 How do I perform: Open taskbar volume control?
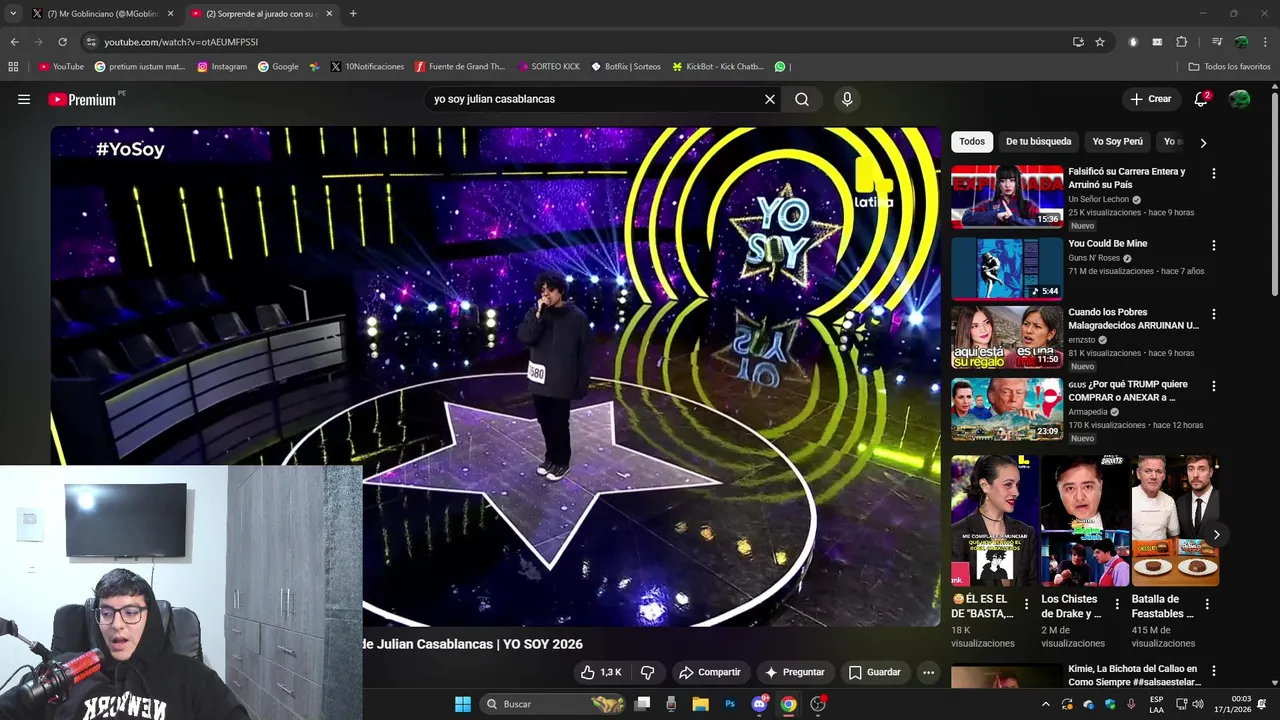click(x=1198, y=704)
